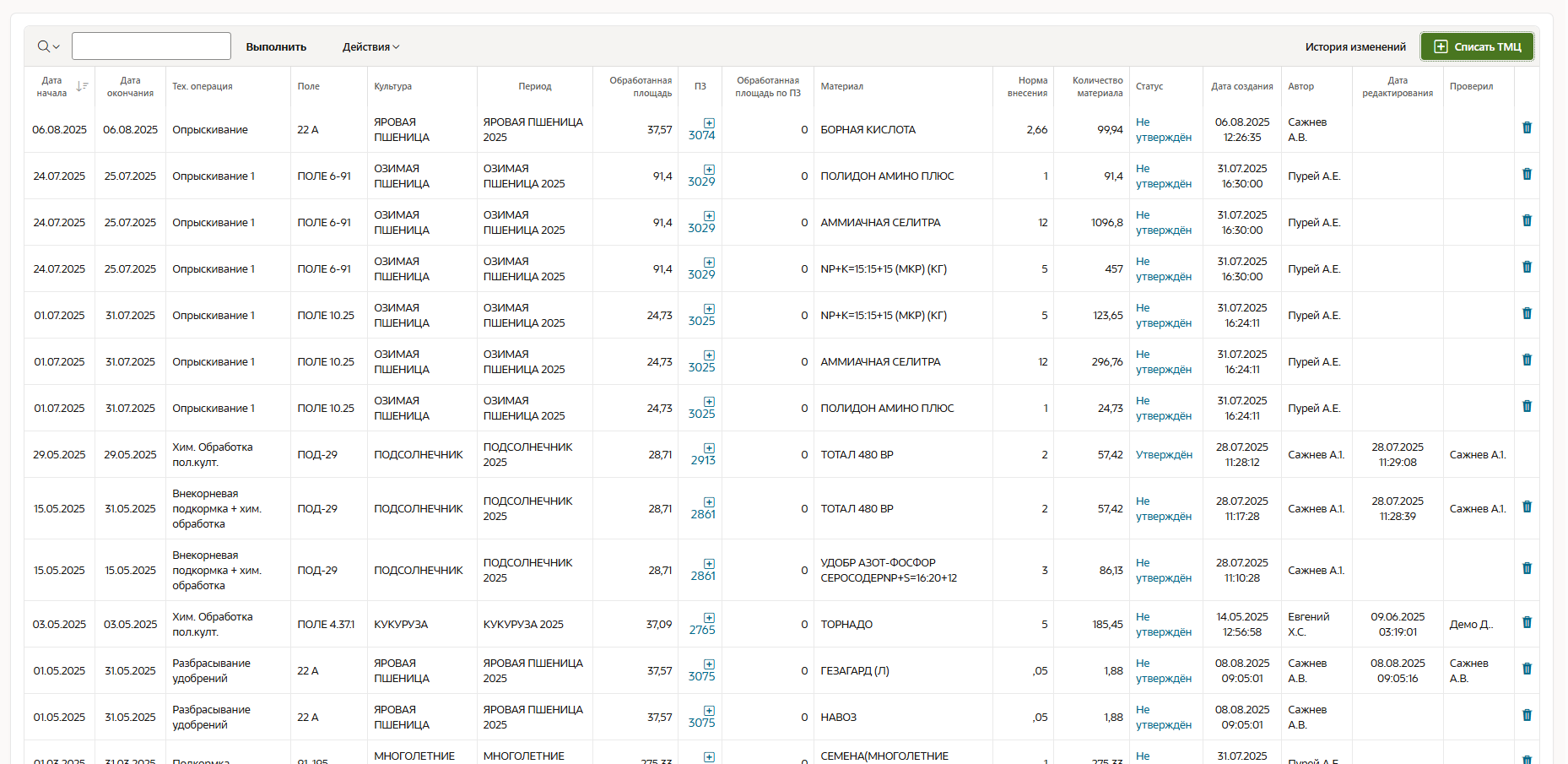Click plus icon above ПЗ 2765
This screenshot has width=1568, height=764.
click(x=709, y=618)
